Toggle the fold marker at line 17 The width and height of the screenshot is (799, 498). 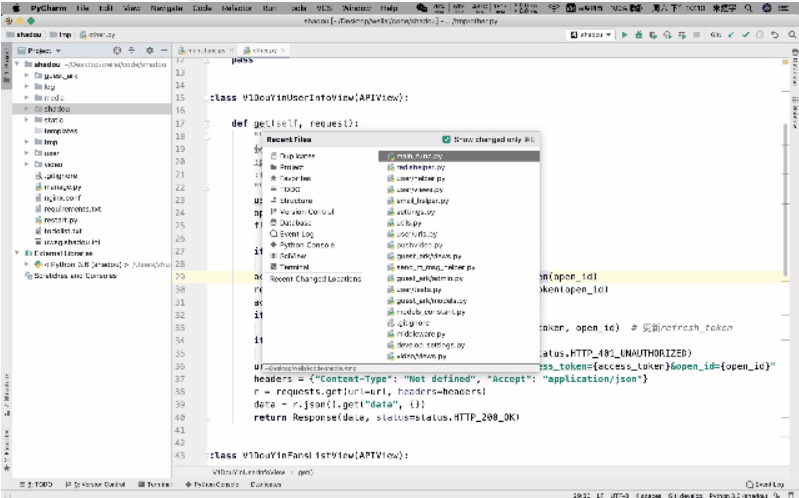pos(207,123)
